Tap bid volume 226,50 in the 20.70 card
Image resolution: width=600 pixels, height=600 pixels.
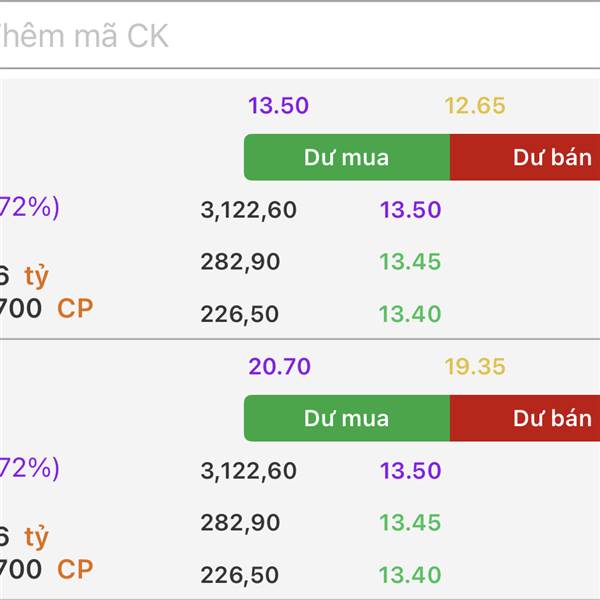(x=240, y=575)
